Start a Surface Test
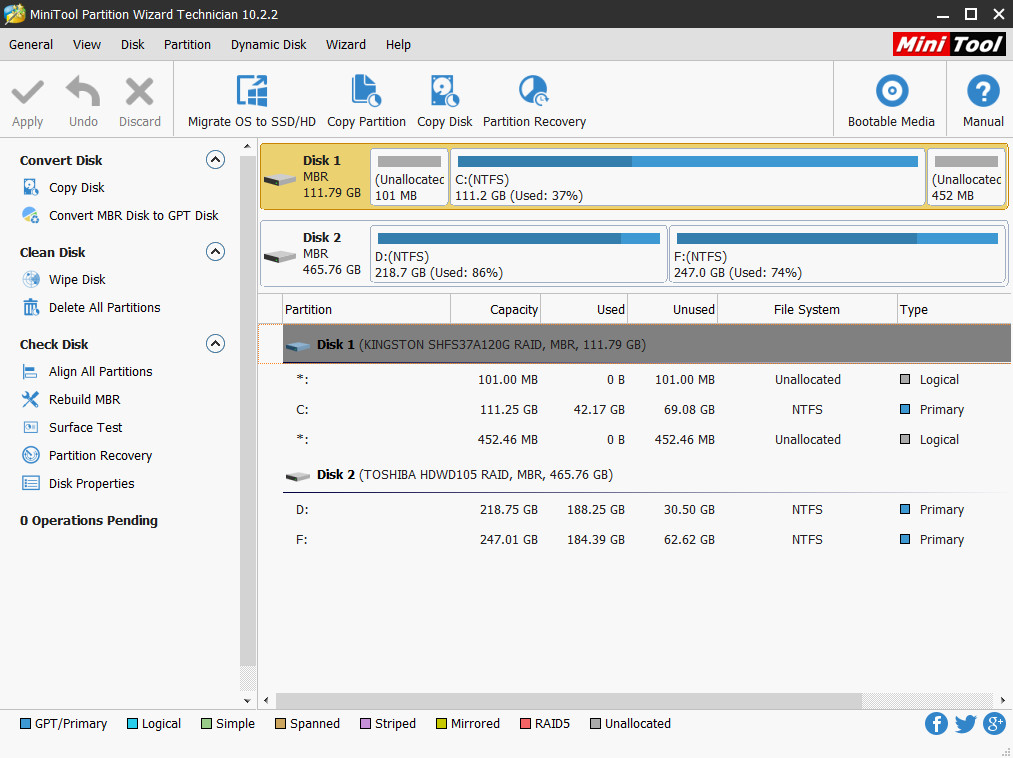 tap(85, 427)
